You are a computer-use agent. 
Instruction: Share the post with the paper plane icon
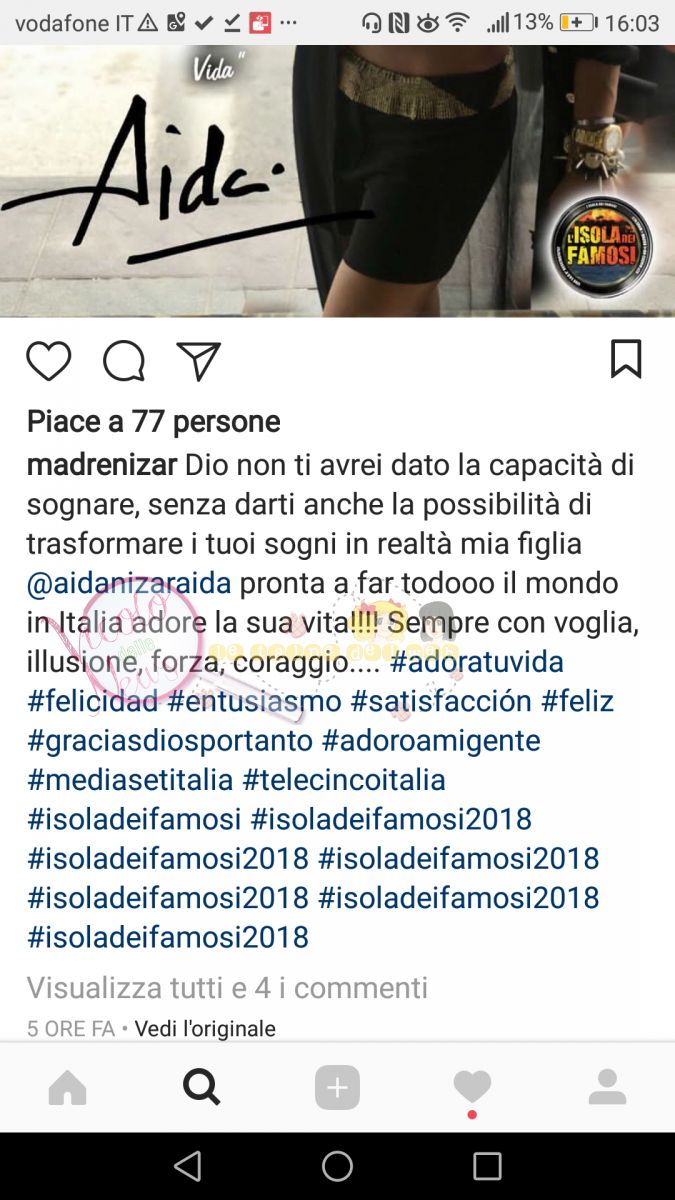point(198,361)
